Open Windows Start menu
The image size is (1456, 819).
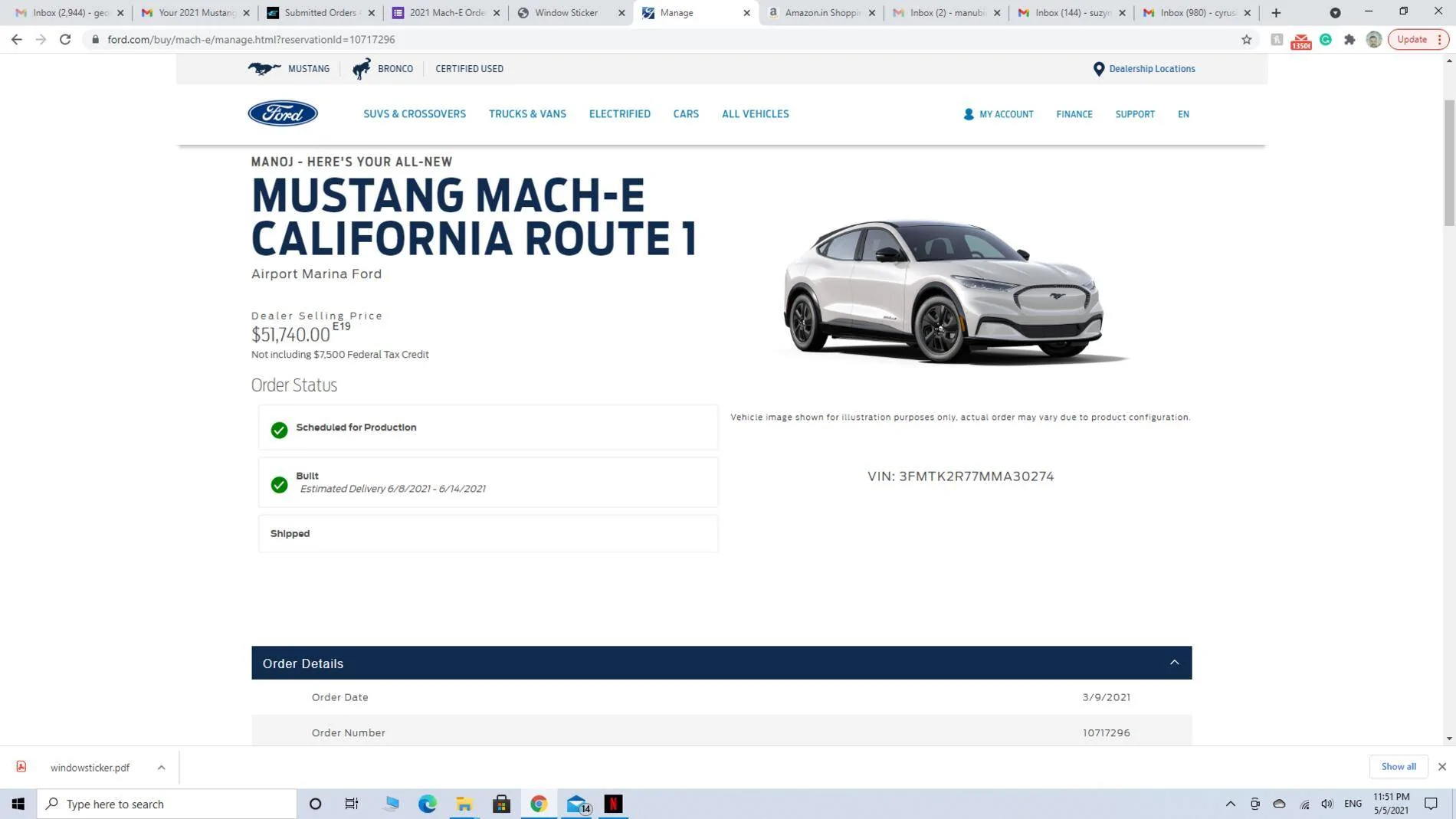point(18,804)
